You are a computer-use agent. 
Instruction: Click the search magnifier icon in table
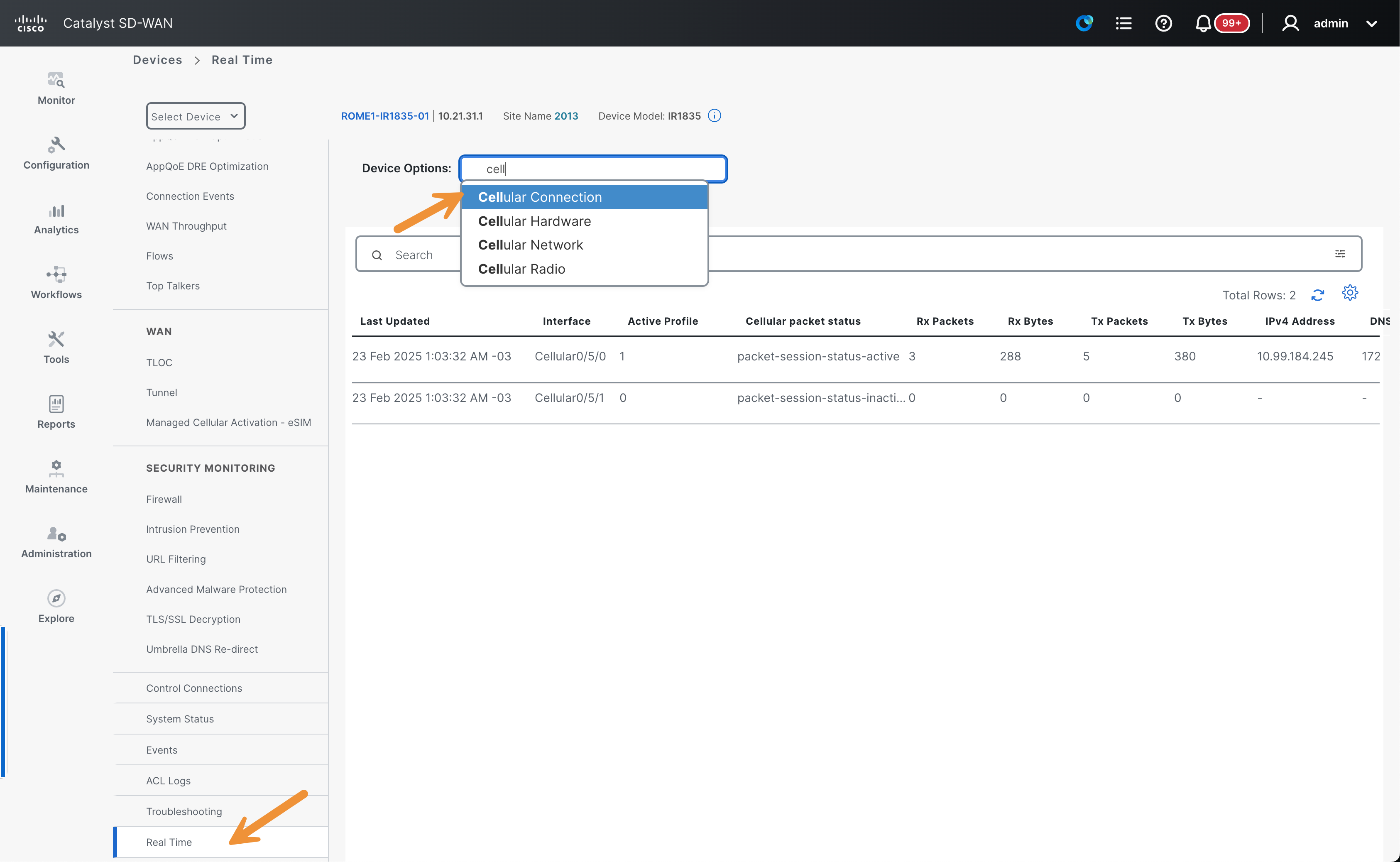point(377,255)
